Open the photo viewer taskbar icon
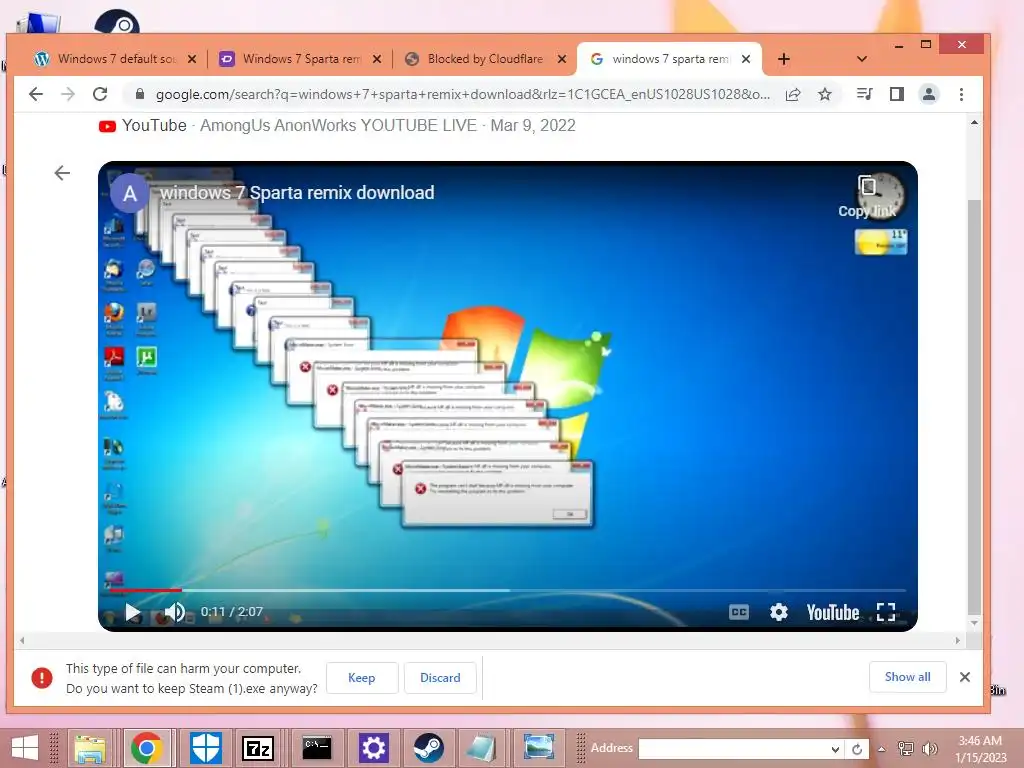The height and width of the screenshot is (768, 1024). point(539,748)
